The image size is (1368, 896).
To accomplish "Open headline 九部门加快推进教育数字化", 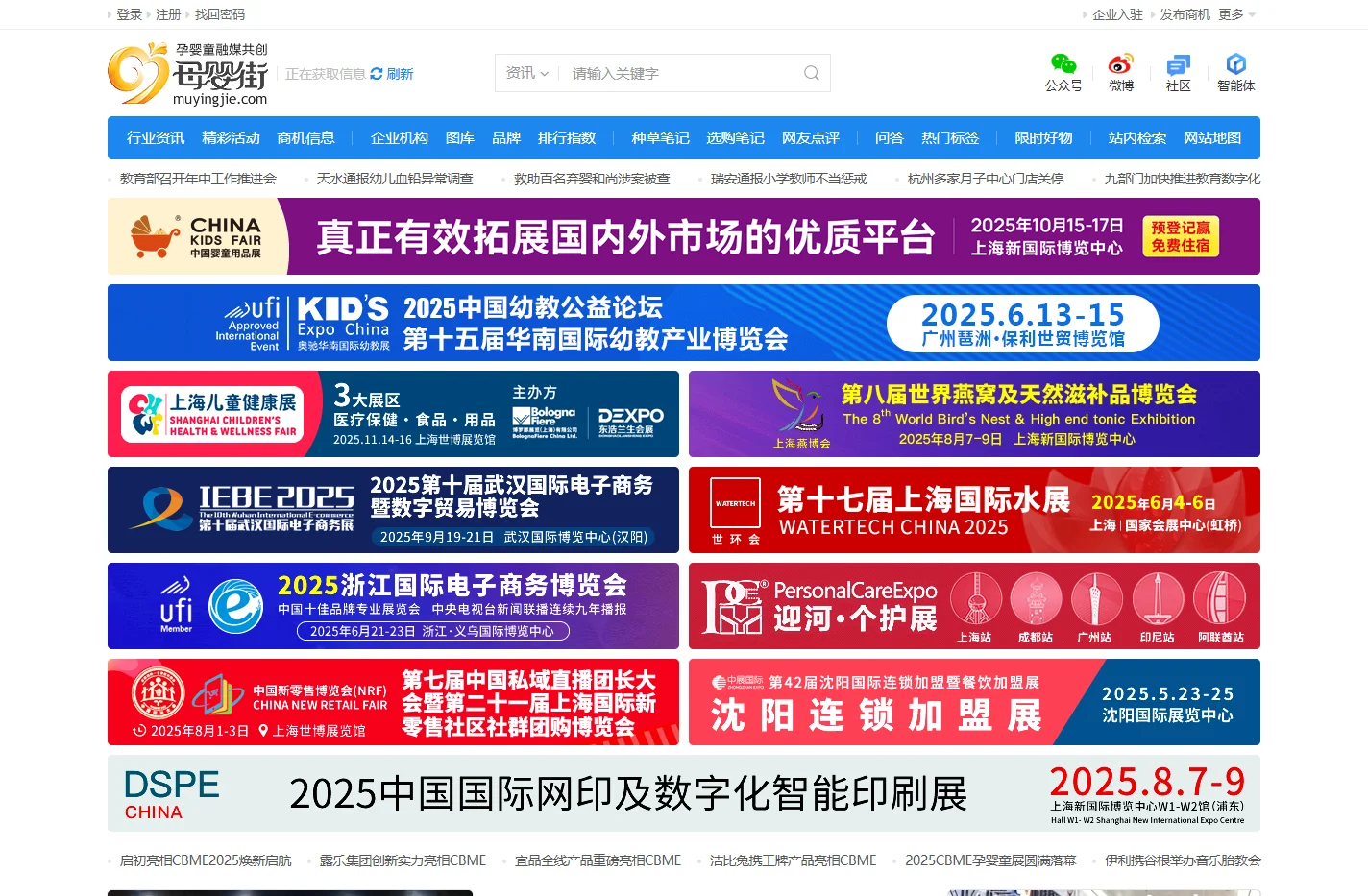I will pos(1182,179).
